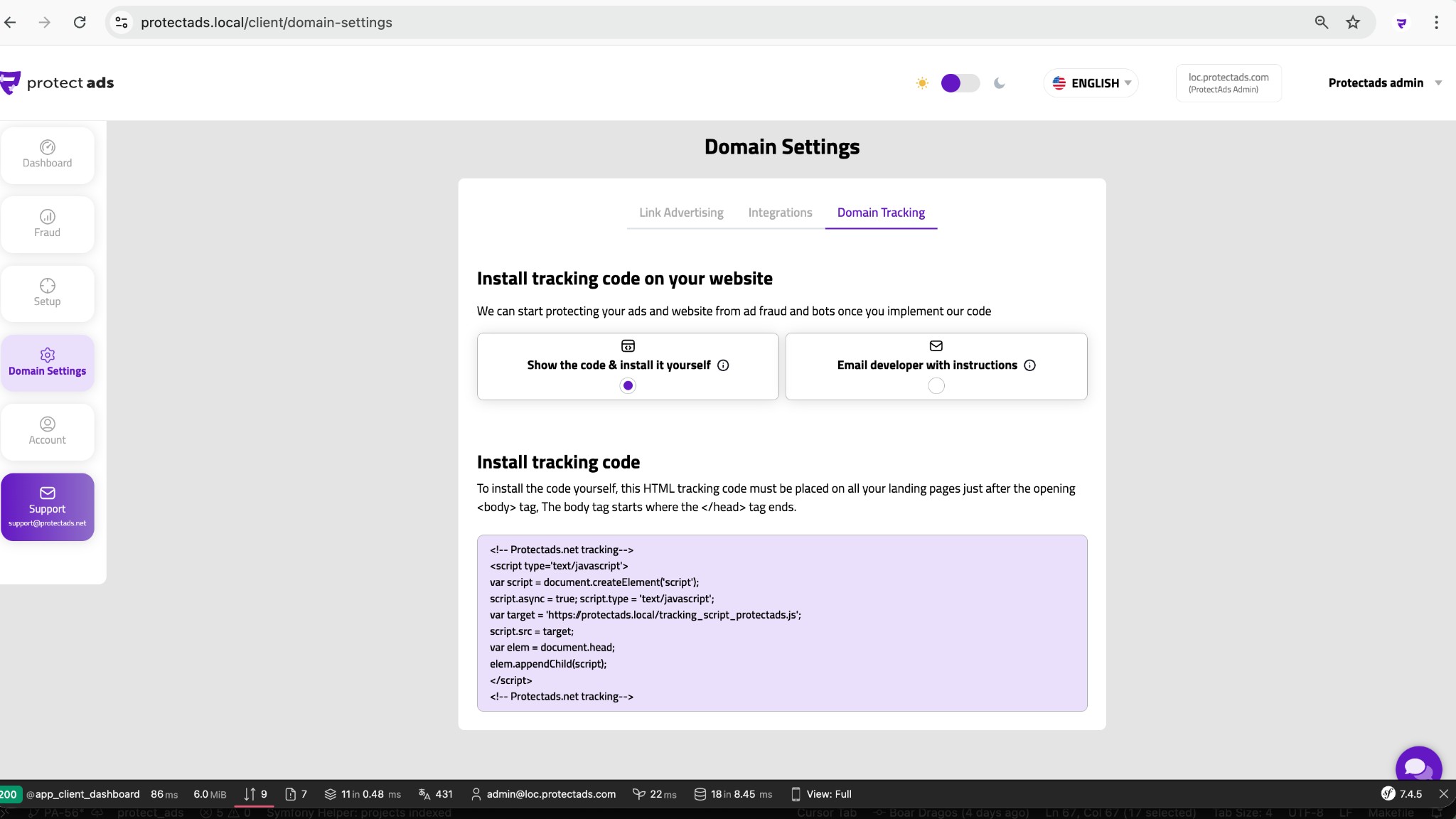Select the Setup sidebar icon
This screenshot has width=1456, height=819.
coord(47,293)
